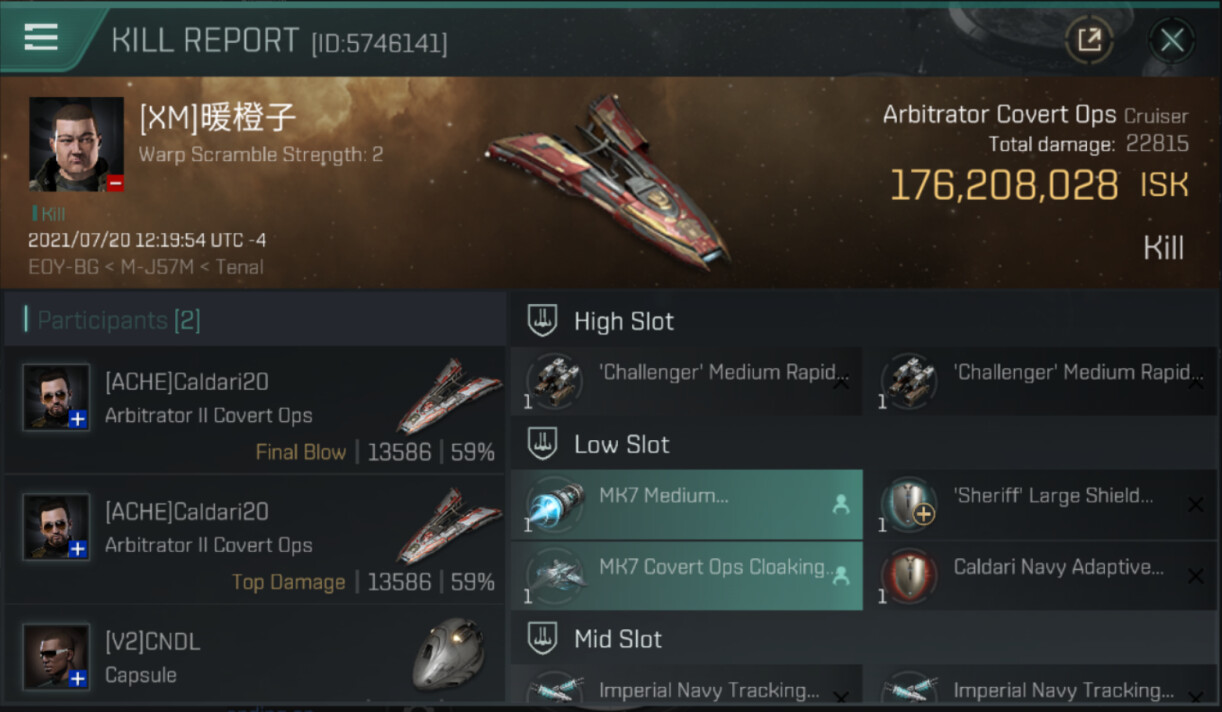1222x712 pixels.
Task: Click the Caldari Navy Adaptive module icon
Action: coord(909,576)
